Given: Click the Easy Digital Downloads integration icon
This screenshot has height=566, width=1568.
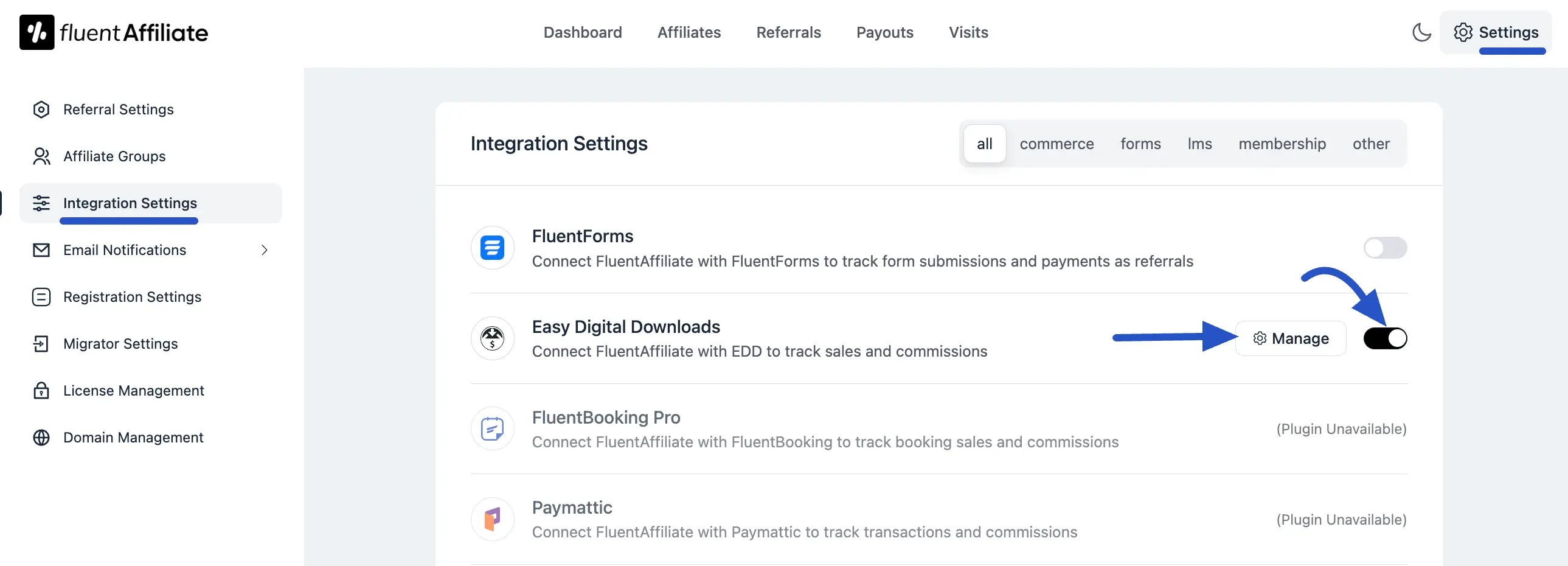Looking at the screenshot, I should (492, 338).
